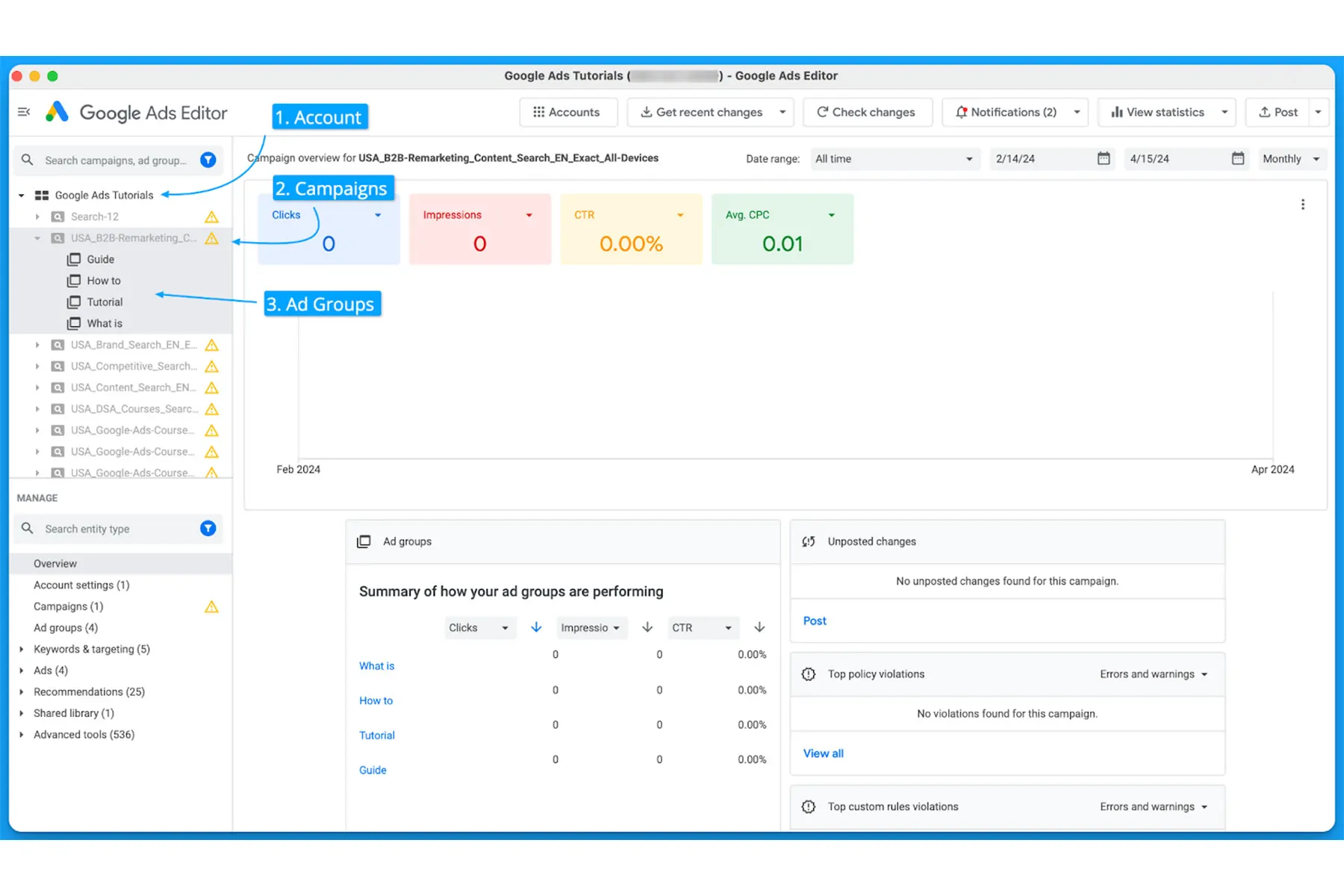Open the Avg. CPC metric card dropdown
This screenshot has height=896, width=1344.
pos(832,215)
